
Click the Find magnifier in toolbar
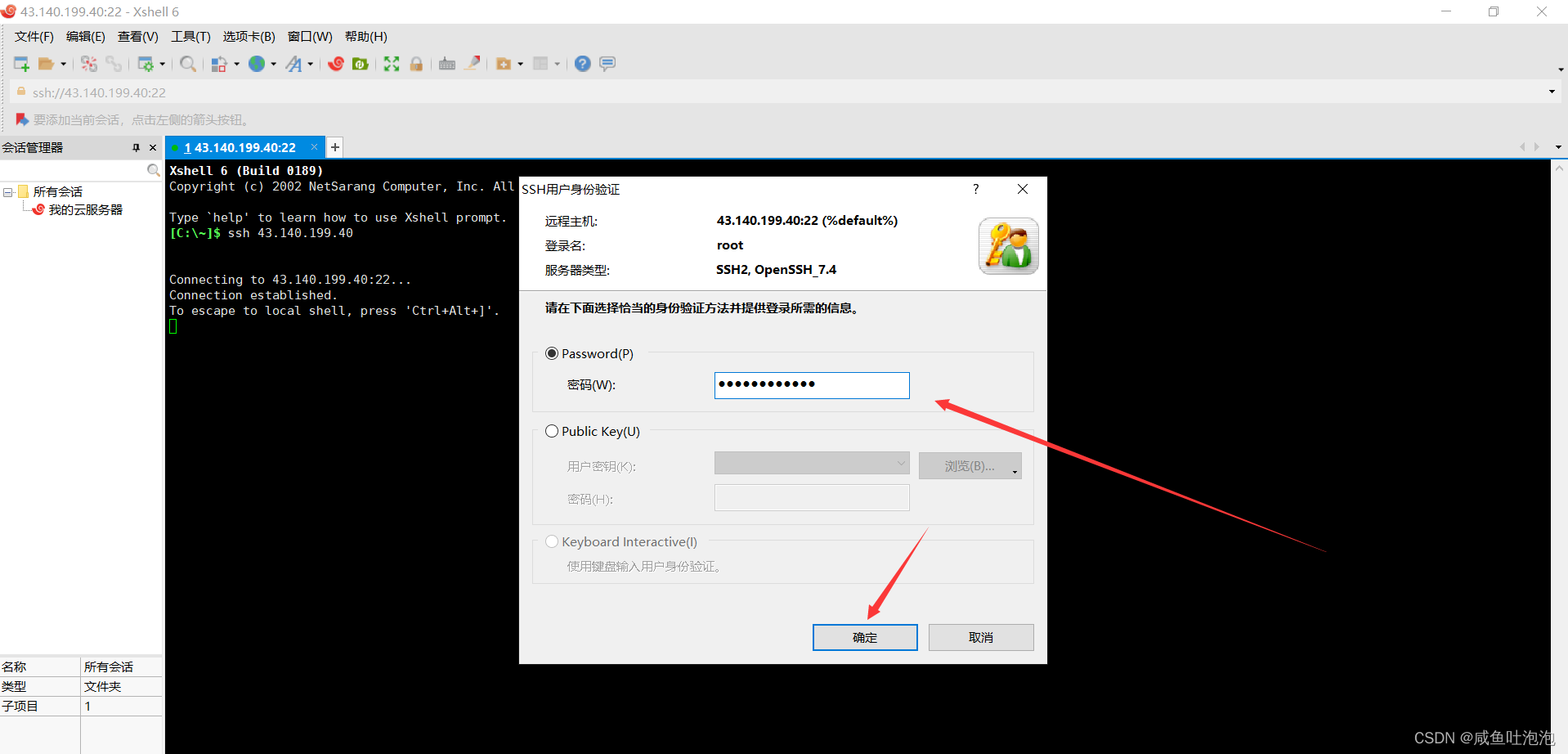click(188, 64)
